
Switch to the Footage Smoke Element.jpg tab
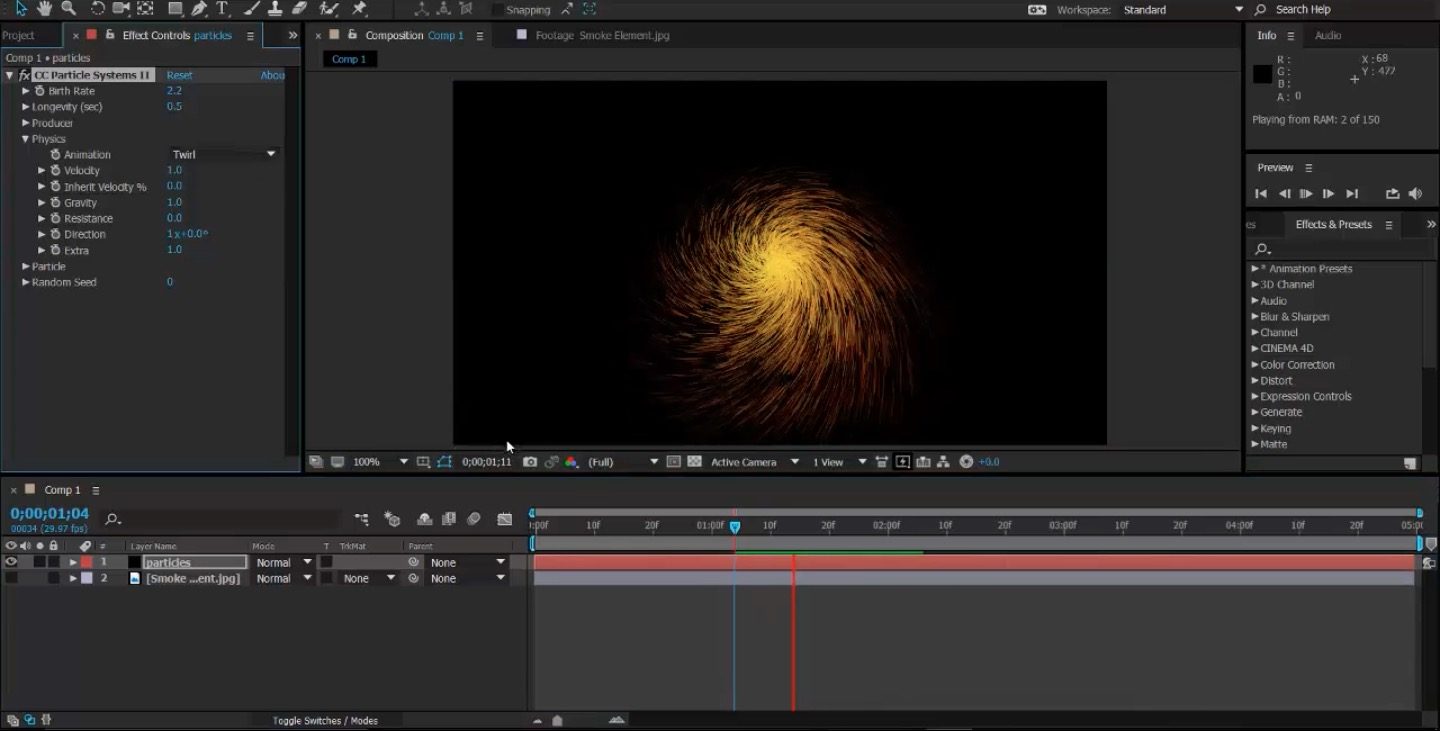(x=603, y=35)
